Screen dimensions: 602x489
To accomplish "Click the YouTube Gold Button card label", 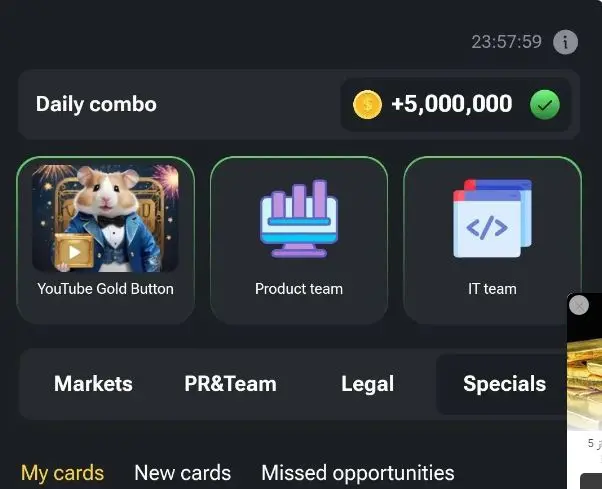I will (x=105, y=289).
